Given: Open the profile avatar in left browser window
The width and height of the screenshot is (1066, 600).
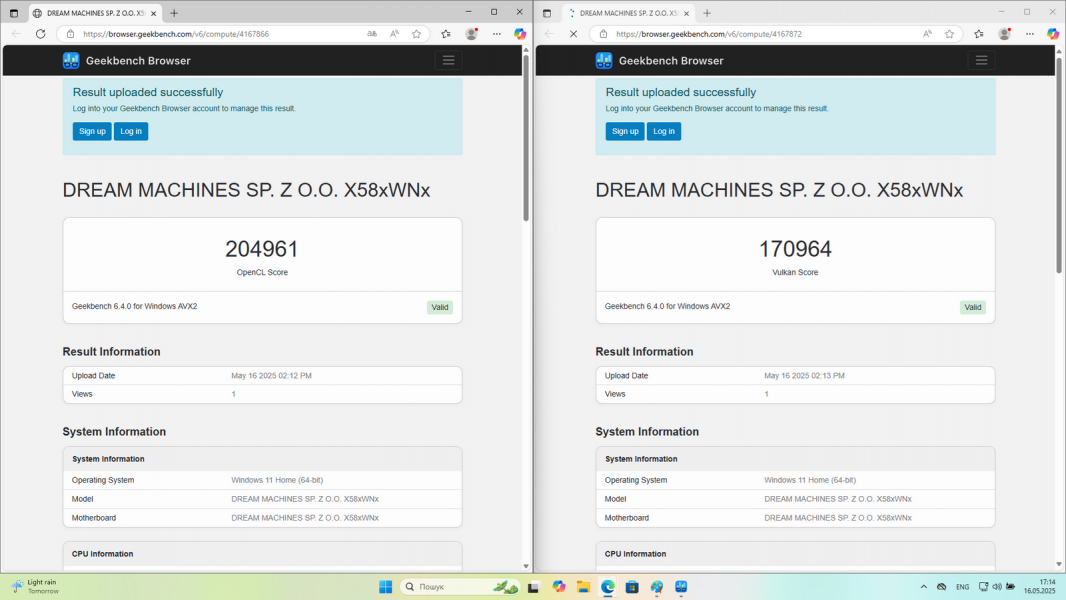Looking at the screenshot, I should 471,34.
